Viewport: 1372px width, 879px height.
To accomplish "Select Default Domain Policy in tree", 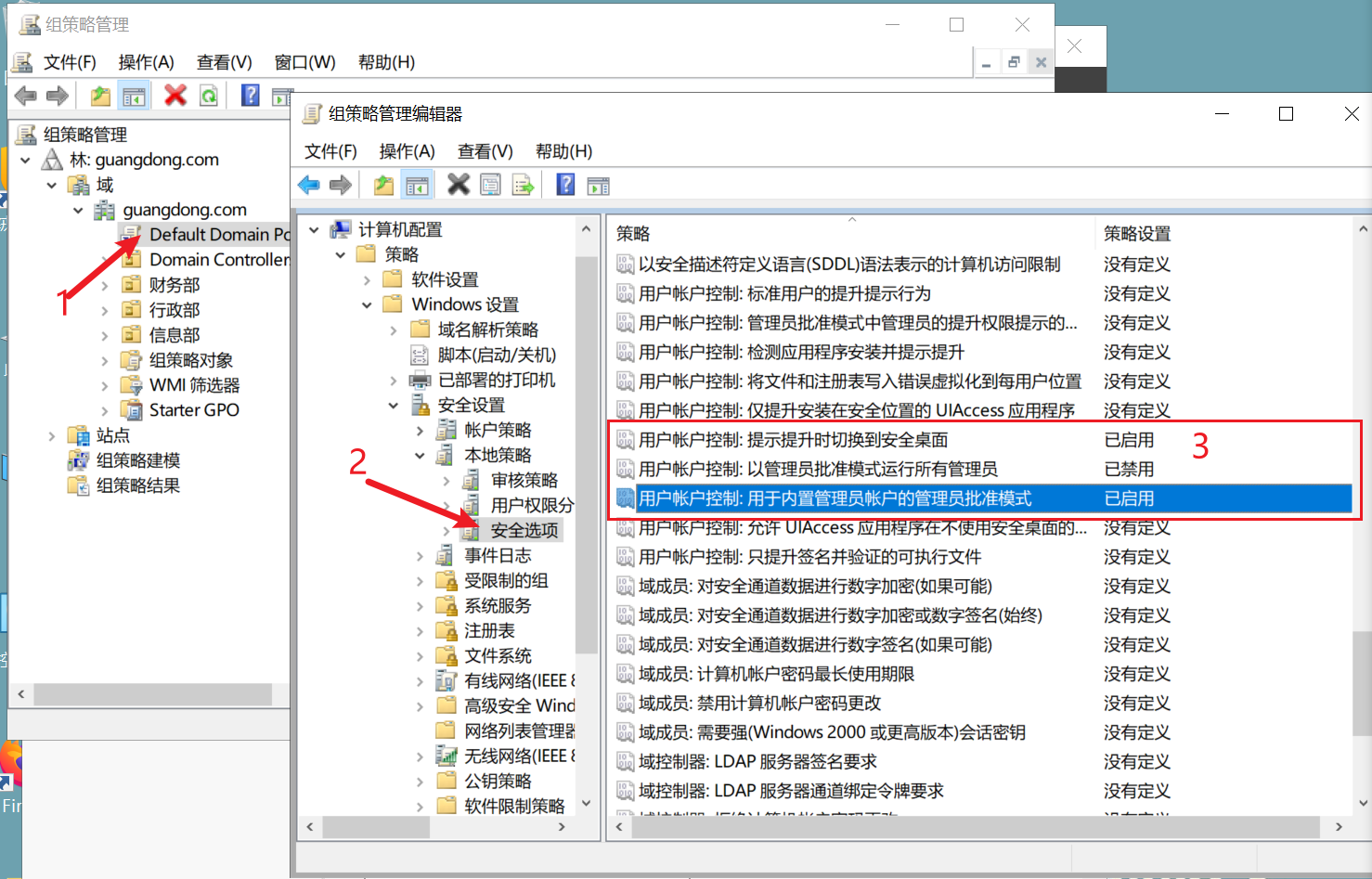I will pyautogui.click(x=219, y=234).
